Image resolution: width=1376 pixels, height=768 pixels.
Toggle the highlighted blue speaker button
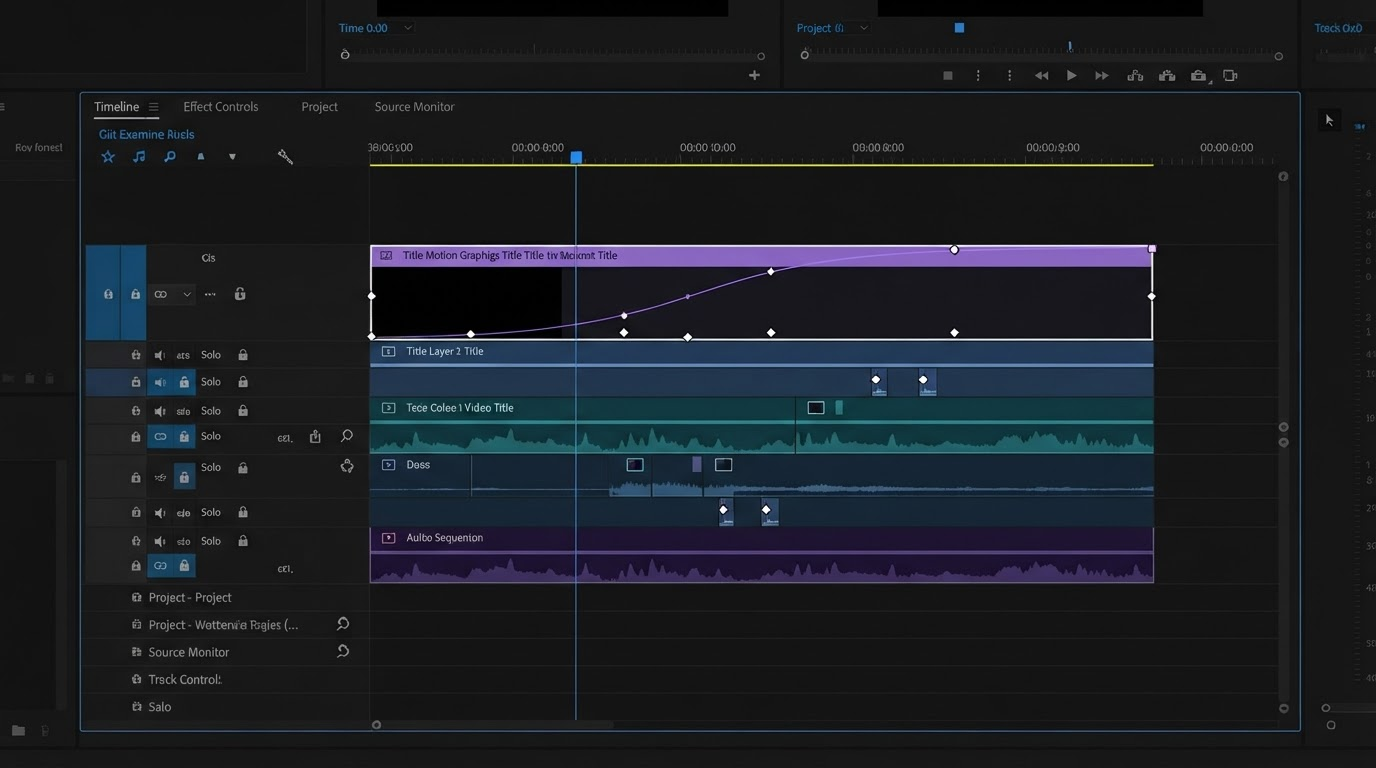click(160, 382)
